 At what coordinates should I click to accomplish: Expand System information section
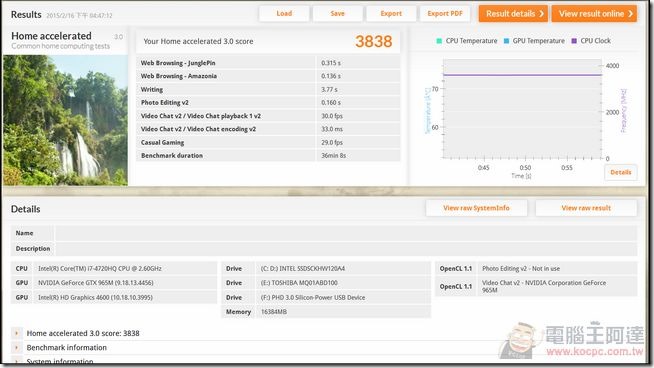coord(16,361)
